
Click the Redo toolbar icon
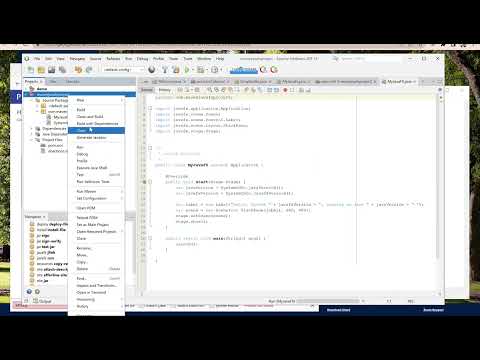pos(89,70)
